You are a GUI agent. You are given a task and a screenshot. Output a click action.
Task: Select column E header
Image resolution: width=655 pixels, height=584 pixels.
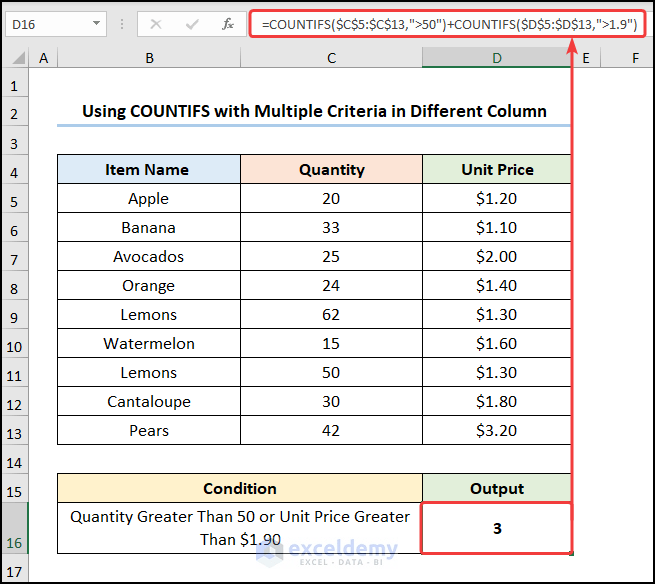pyautogui.click(x=586, y=58)
